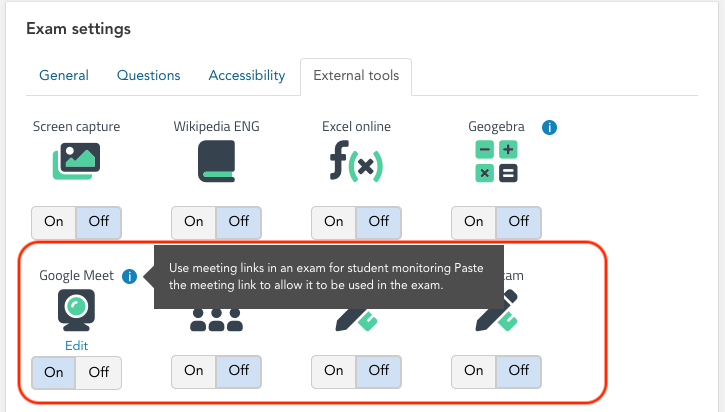Click the Geogebra calculator icon
The image size is (725, 412).
(x=495, y=161)
